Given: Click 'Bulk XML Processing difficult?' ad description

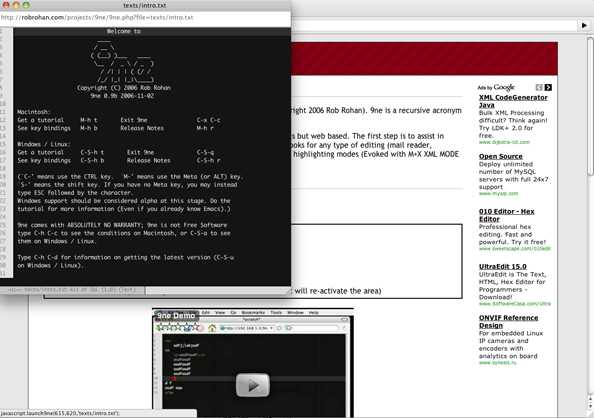Looking at the screenshot, I should (x=513, y=124).
